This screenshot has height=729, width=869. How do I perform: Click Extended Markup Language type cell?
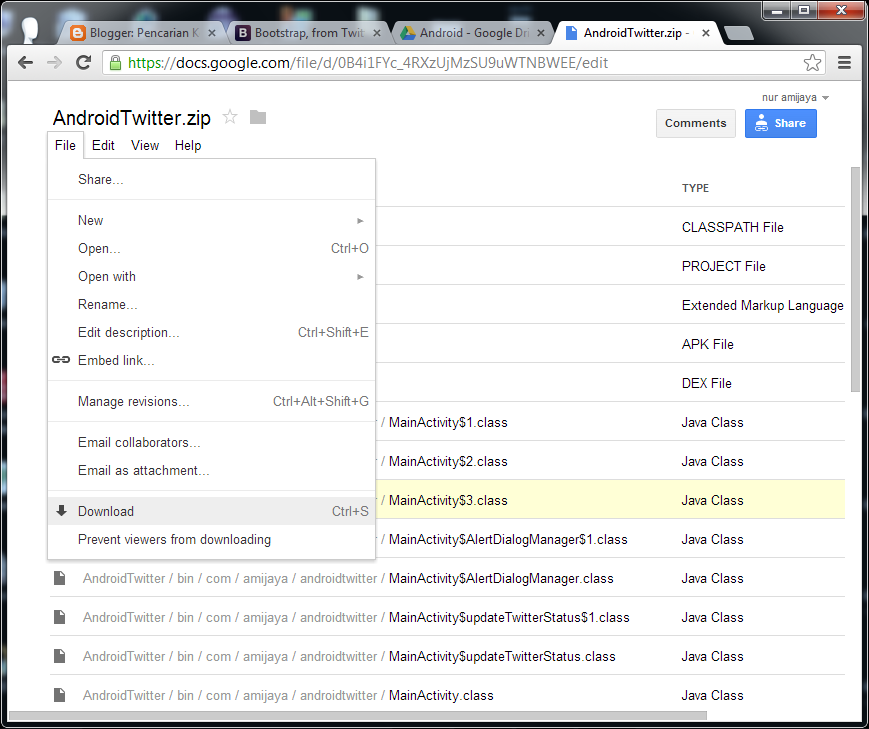763,305
